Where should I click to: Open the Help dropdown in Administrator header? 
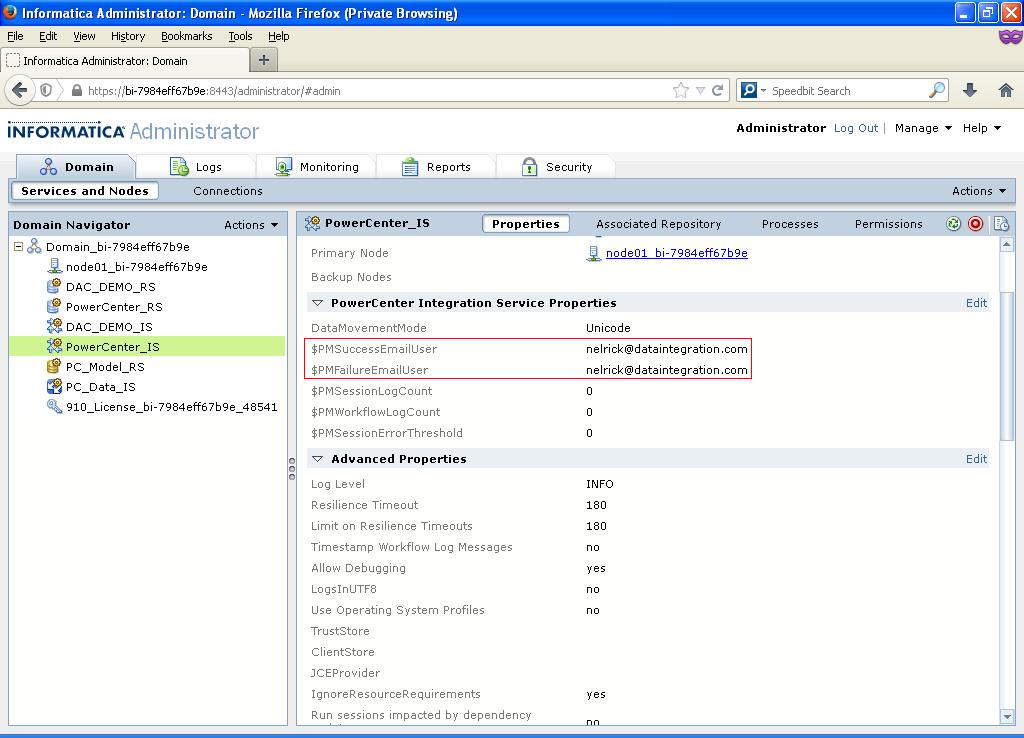tap(982, 128)
